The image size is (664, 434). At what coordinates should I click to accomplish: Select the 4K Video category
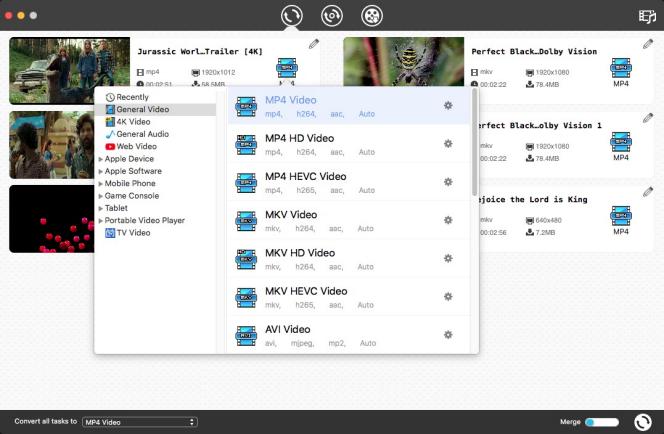[x=133, y=122]
